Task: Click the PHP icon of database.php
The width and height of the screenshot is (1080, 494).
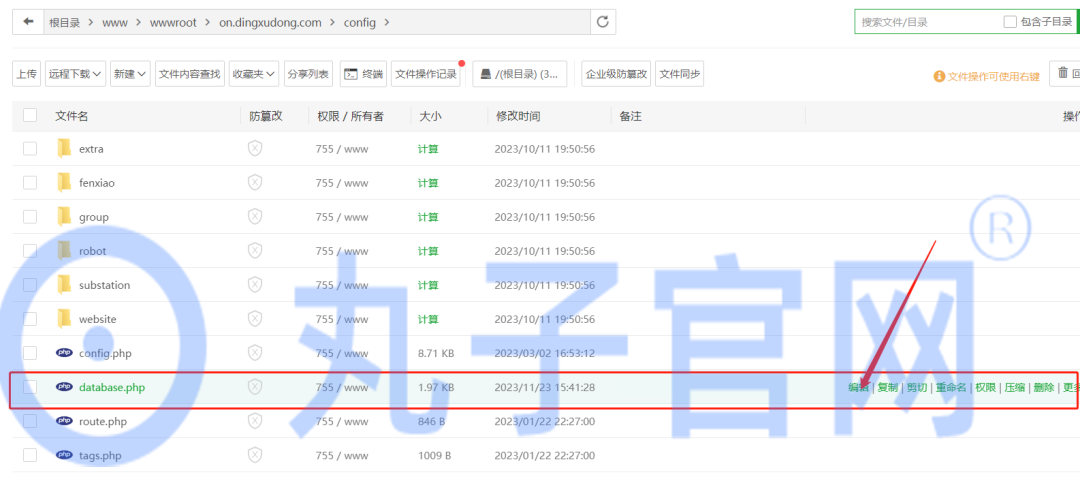Action: 64,387
